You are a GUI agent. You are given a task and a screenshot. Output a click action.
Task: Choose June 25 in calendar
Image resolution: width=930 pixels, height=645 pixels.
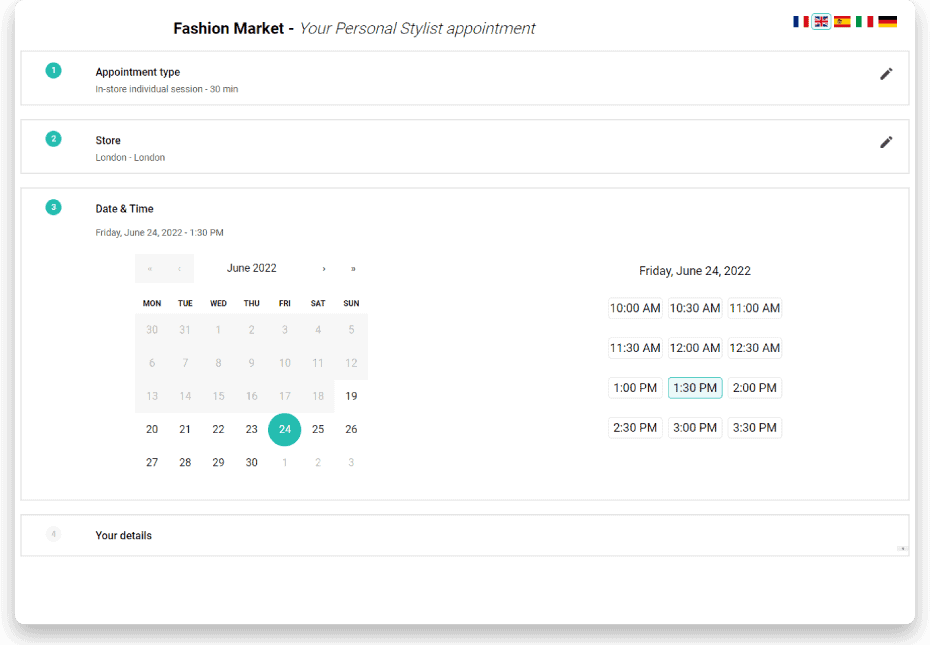point(318,429)
